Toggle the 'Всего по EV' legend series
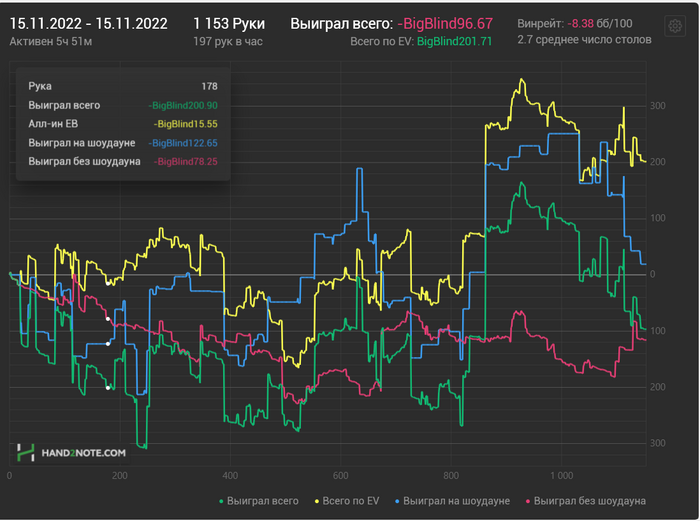 click(x=347, y=501)
